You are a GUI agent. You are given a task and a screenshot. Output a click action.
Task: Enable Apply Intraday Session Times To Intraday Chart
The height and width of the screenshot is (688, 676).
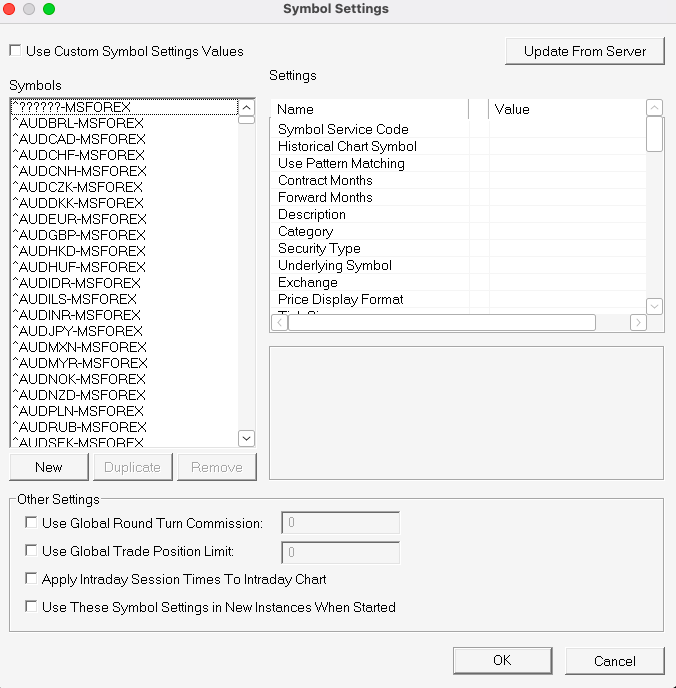[x=32, y=579]
